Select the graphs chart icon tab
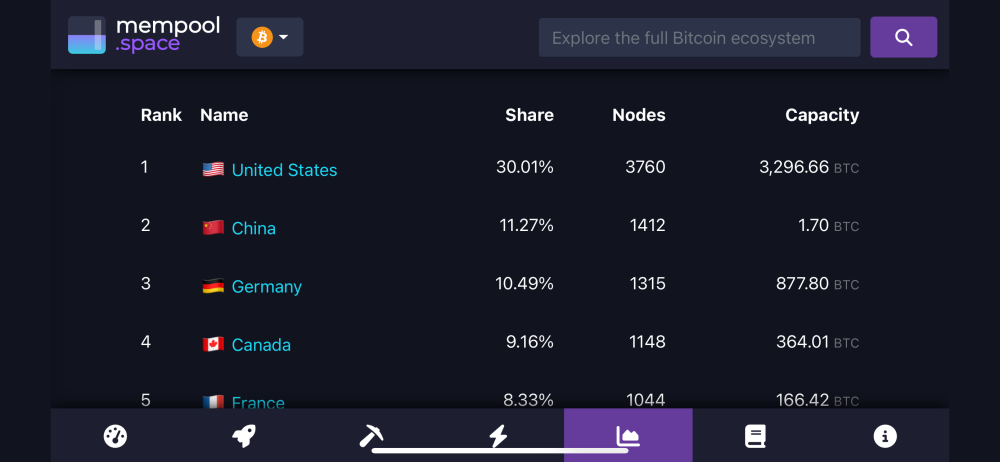Viewport: 1000px width, 462px height. coord(628,436)
